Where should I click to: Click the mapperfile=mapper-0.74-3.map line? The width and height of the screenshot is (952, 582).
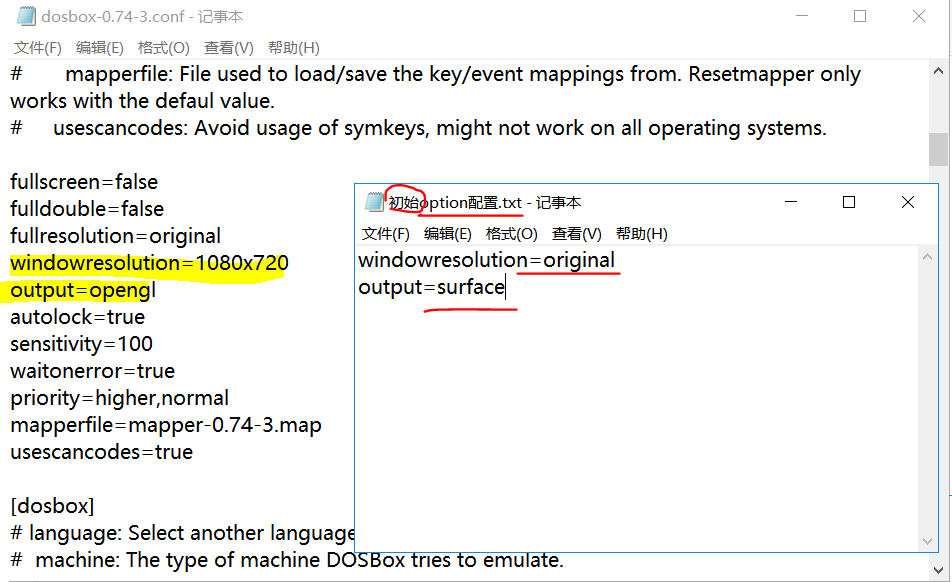coord(165,424)
